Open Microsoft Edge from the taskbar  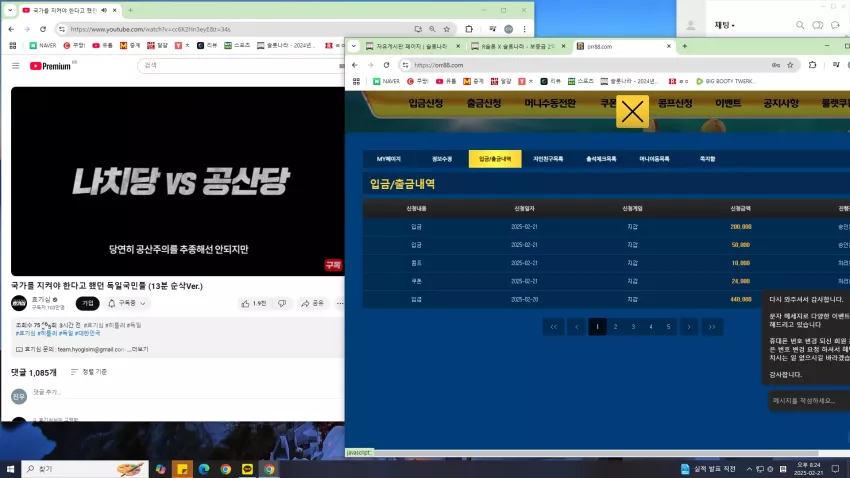[x=204, y=469]
